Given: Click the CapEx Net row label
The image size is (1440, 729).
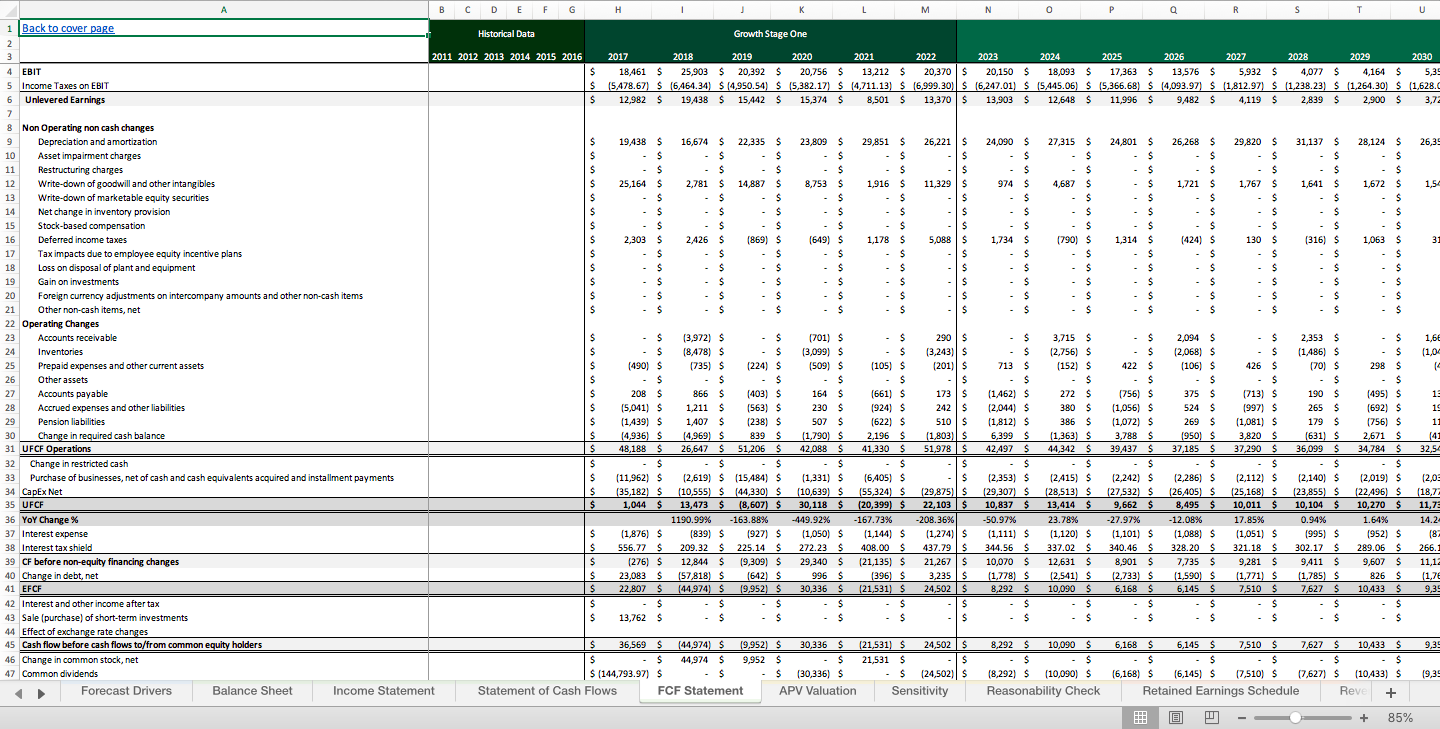Looking at the screenshot, I should [45, 491].
